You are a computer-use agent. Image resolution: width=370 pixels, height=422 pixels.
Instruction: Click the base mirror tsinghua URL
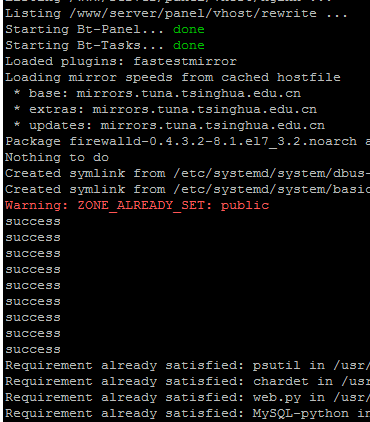point(189,93)
